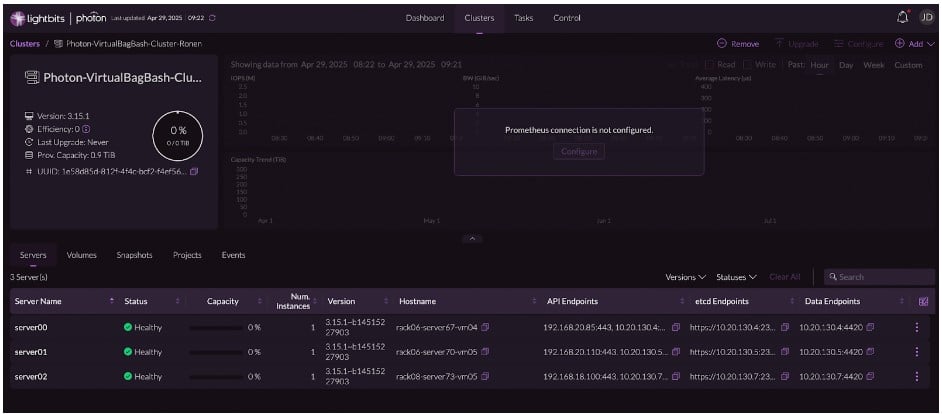Copy hostname rack06-server67-vm04

tap(485, 327)
